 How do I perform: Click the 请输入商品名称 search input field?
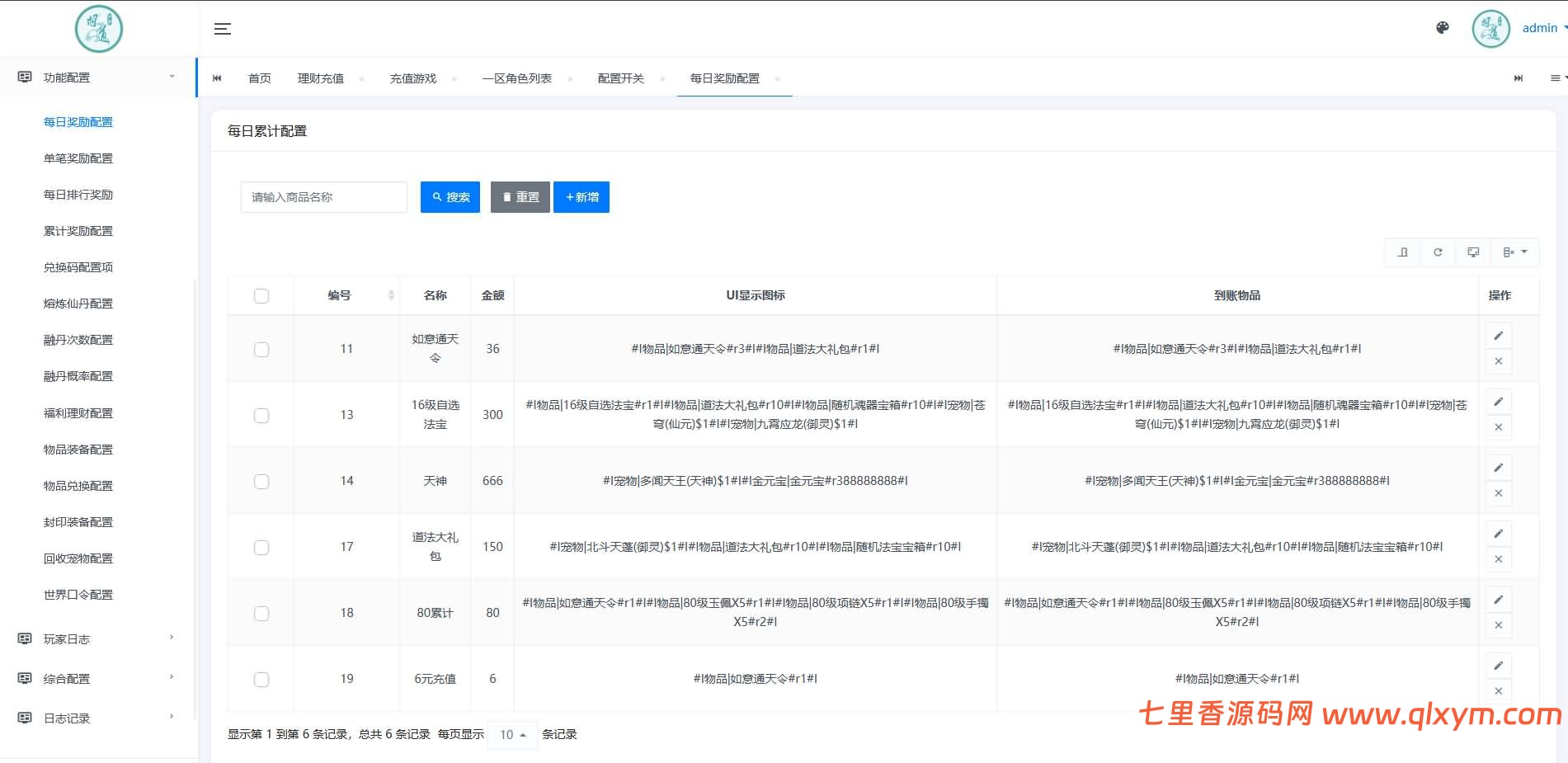click(323, 196)
